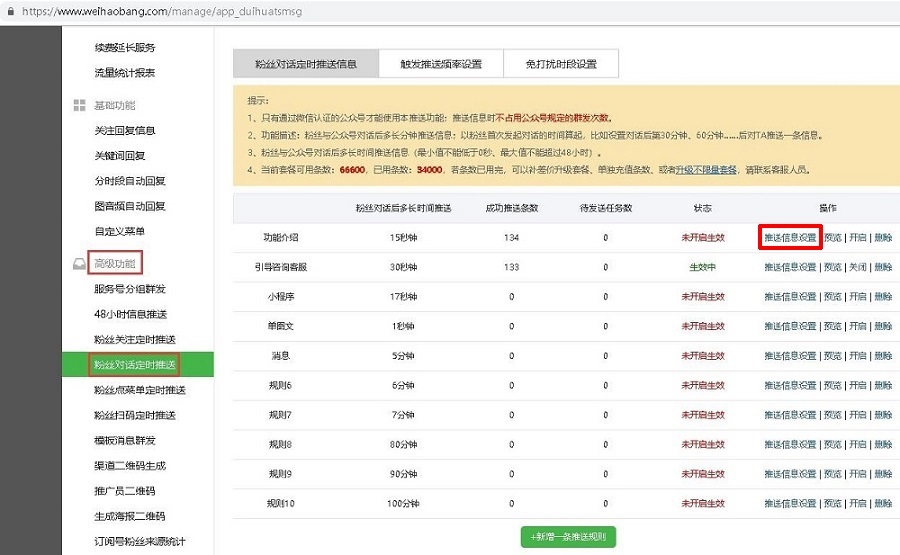This screenshot has width=900, height=555.
Task: Switch to the 触发推送频率设置 tab
Action: [441, 64]
